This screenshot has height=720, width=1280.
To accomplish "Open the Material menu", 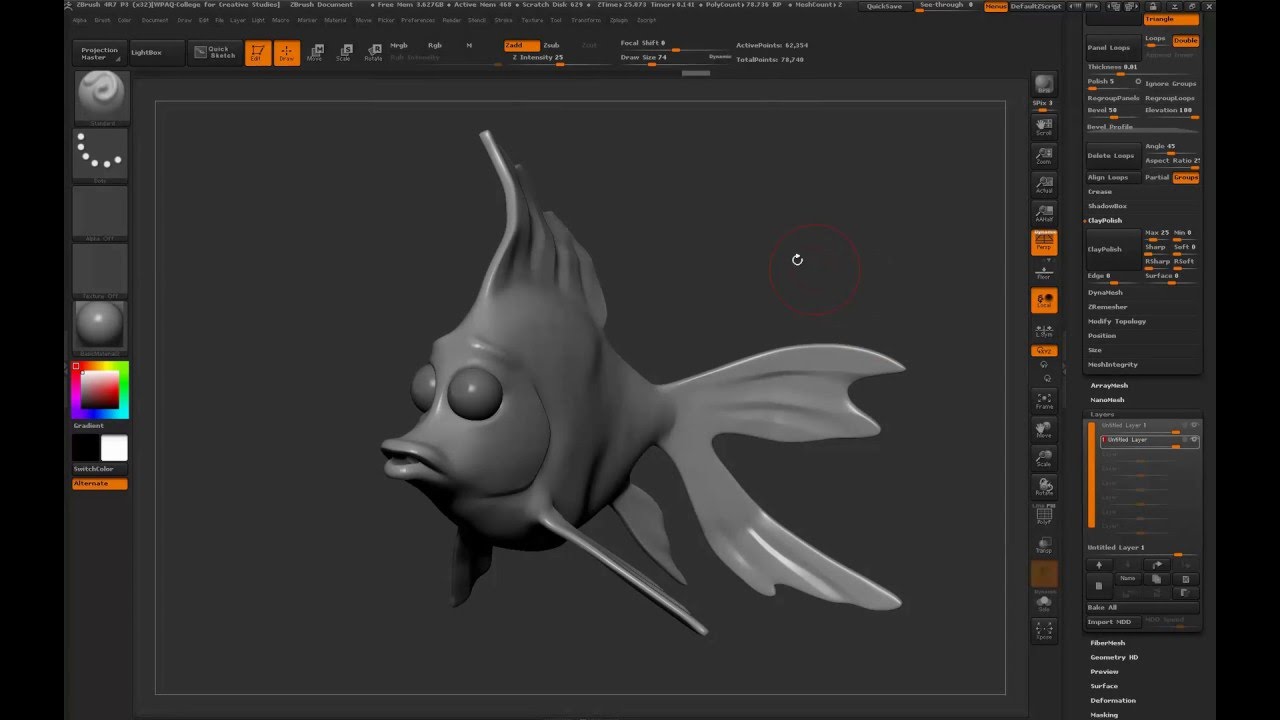I will (x=335, y=20).
